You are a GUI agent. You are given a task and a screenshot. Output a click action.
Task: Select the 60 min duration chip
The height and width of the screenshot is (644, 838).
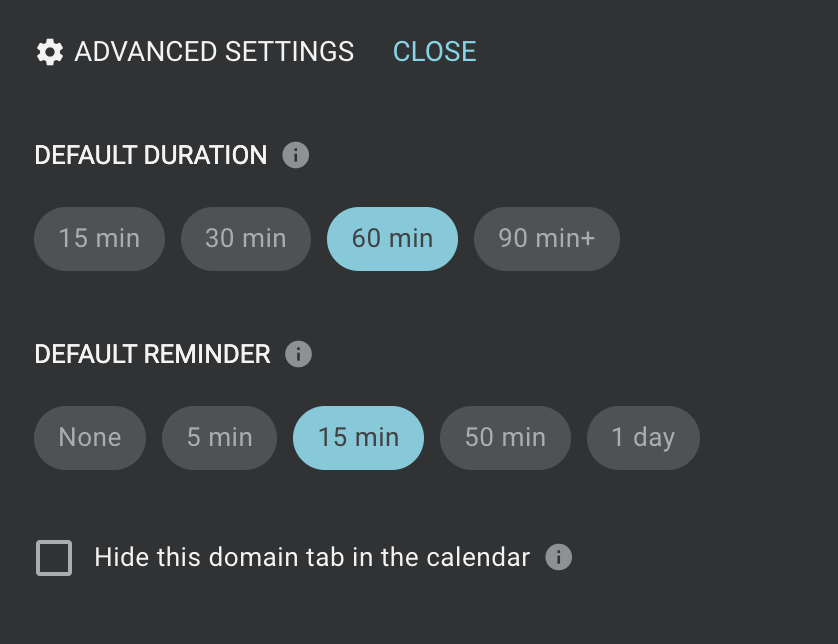pos(392,238)
